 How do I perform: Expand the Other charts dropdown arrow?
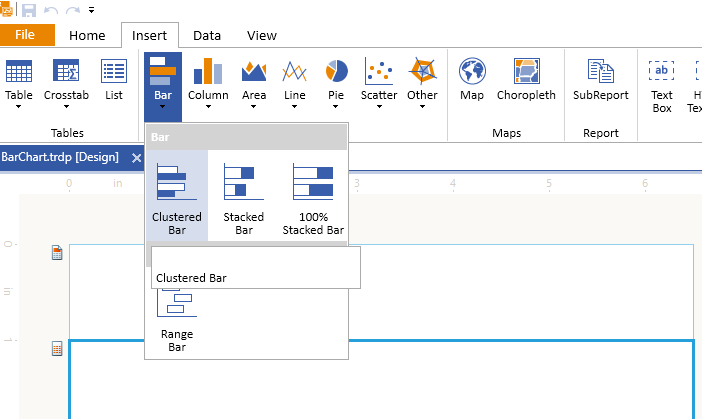coord(422,107)
